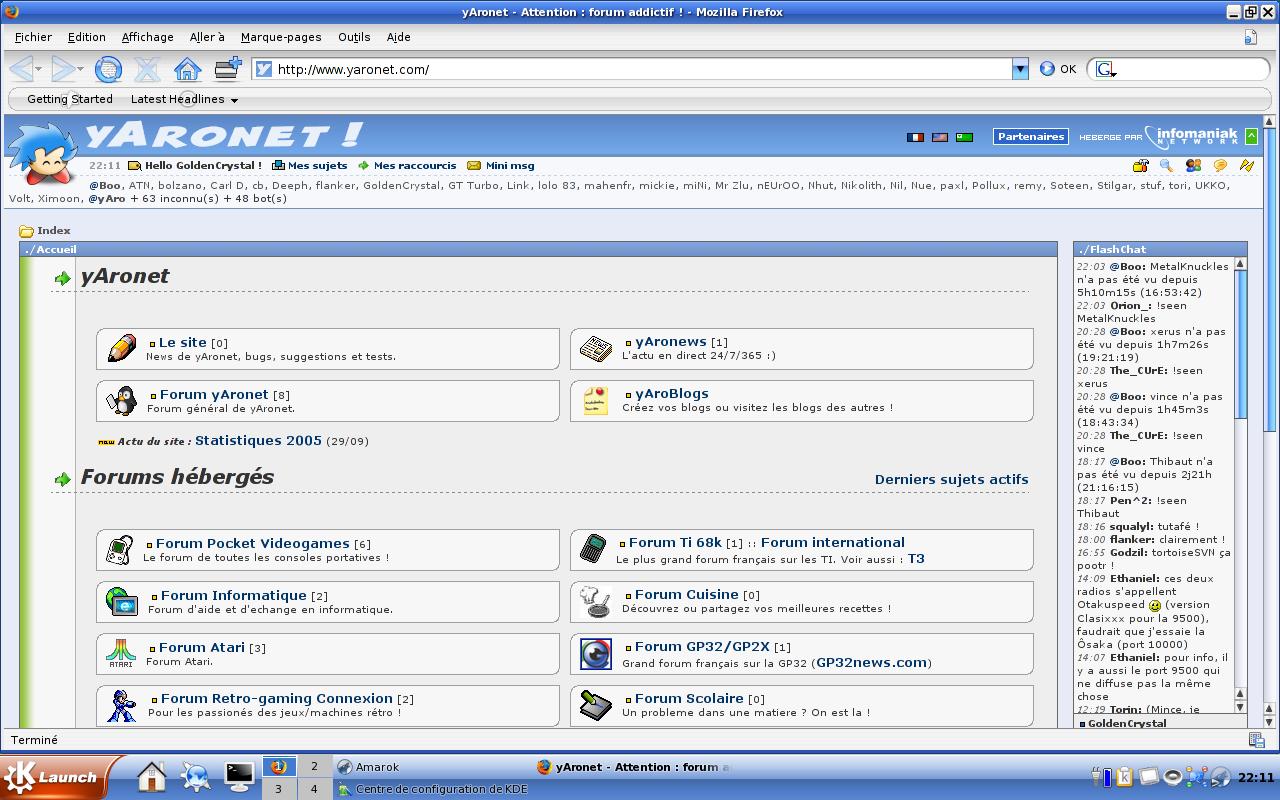Click the newspaper icon for yAronews
This screenshot has height=800, width=1280.
(595, 348)
